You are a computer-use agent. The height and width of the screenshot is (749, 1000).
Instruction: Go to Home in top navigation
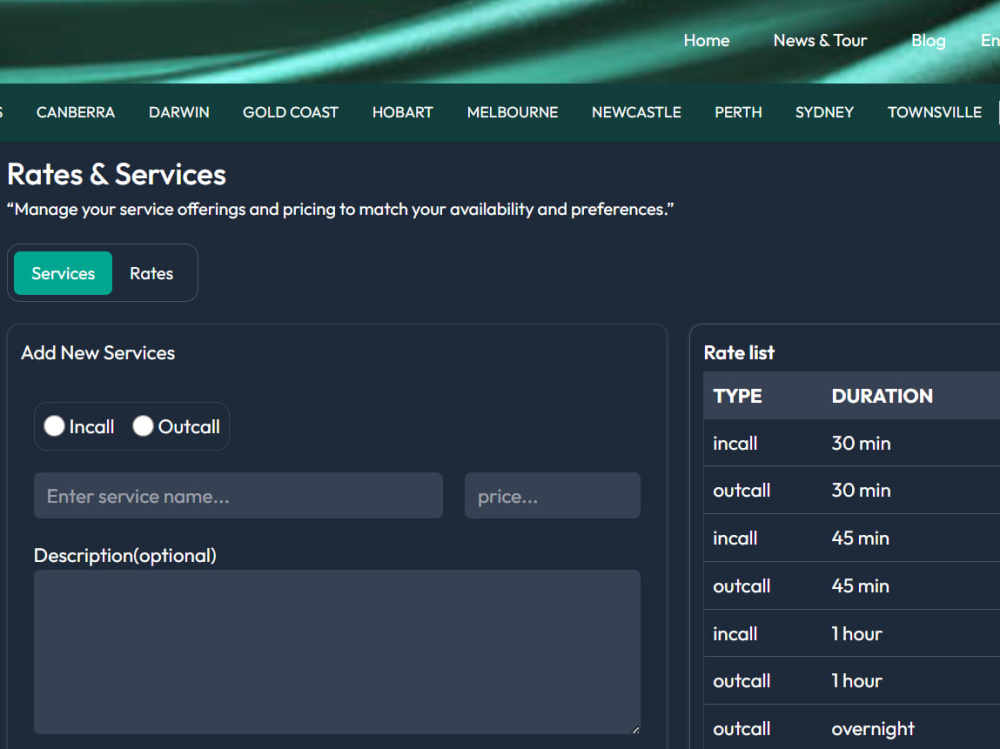pyautogui.click(x=707, y=40)
